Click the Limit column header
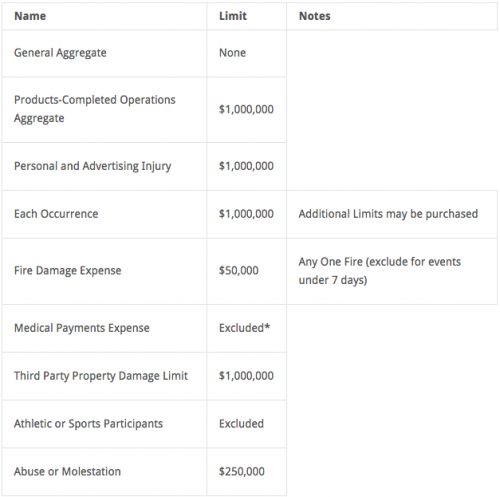The width and height of the screenshot is (500, 497). pos(233,16)
